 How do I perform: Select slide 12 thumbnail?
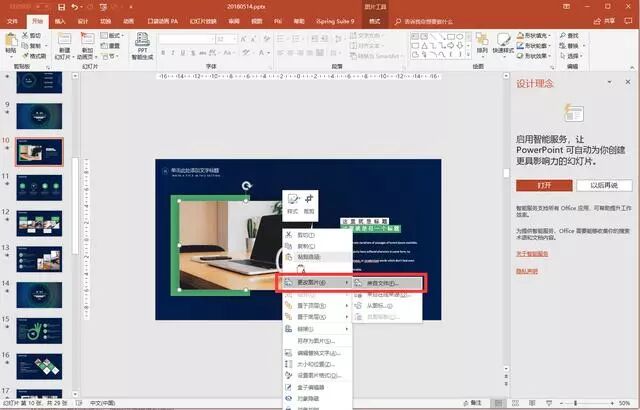[39, 223]
